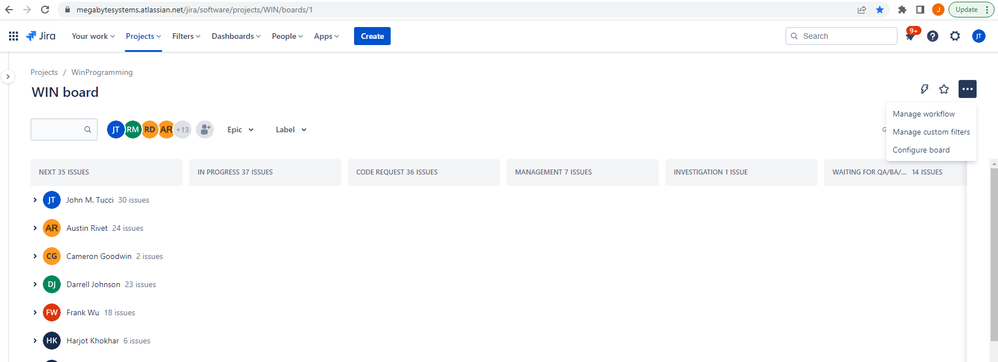Select Manage workflow menu item
Screen dimensions: 998x362
pos(931,114)
